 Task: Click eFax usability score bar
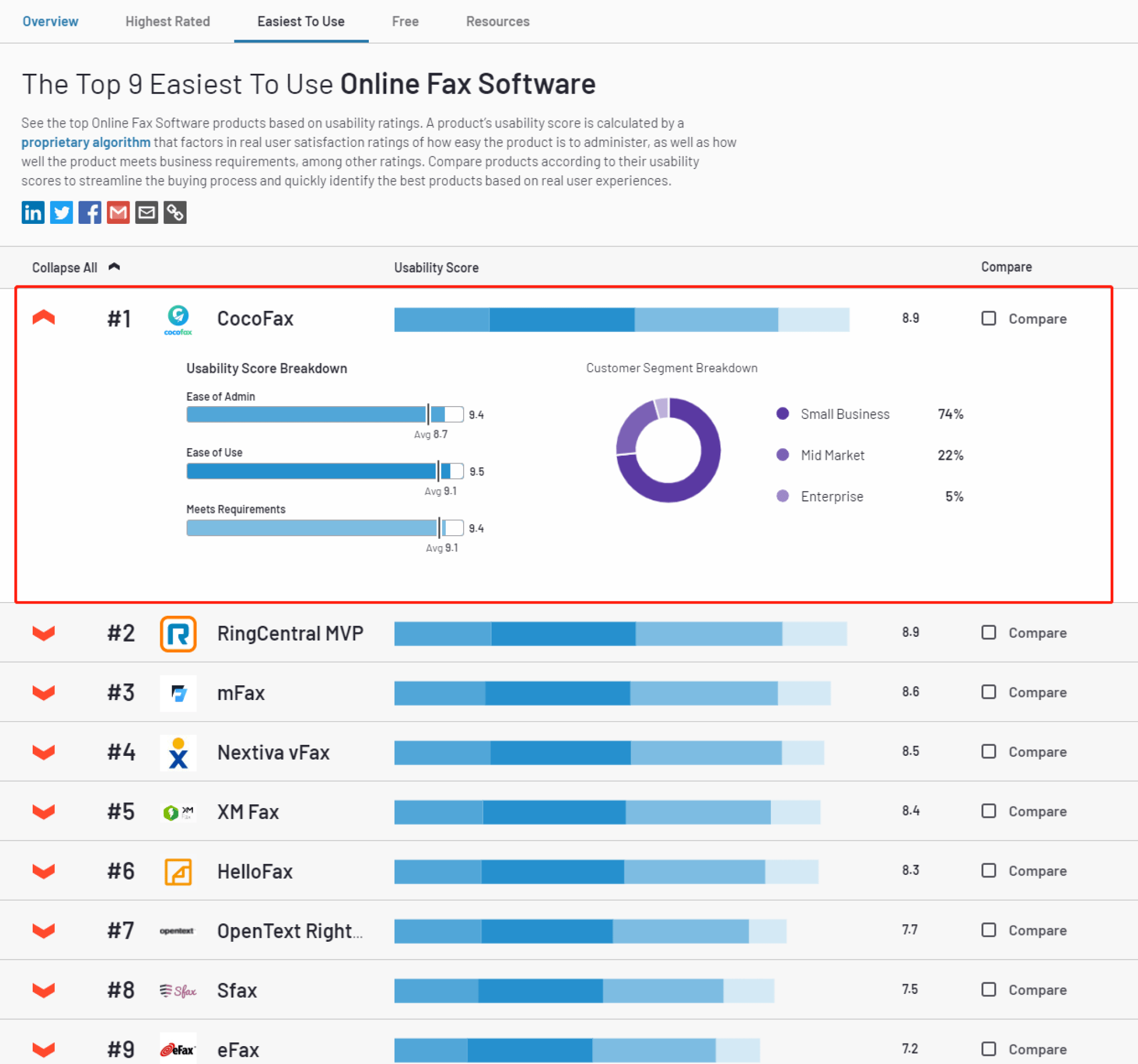(577, 1050)
